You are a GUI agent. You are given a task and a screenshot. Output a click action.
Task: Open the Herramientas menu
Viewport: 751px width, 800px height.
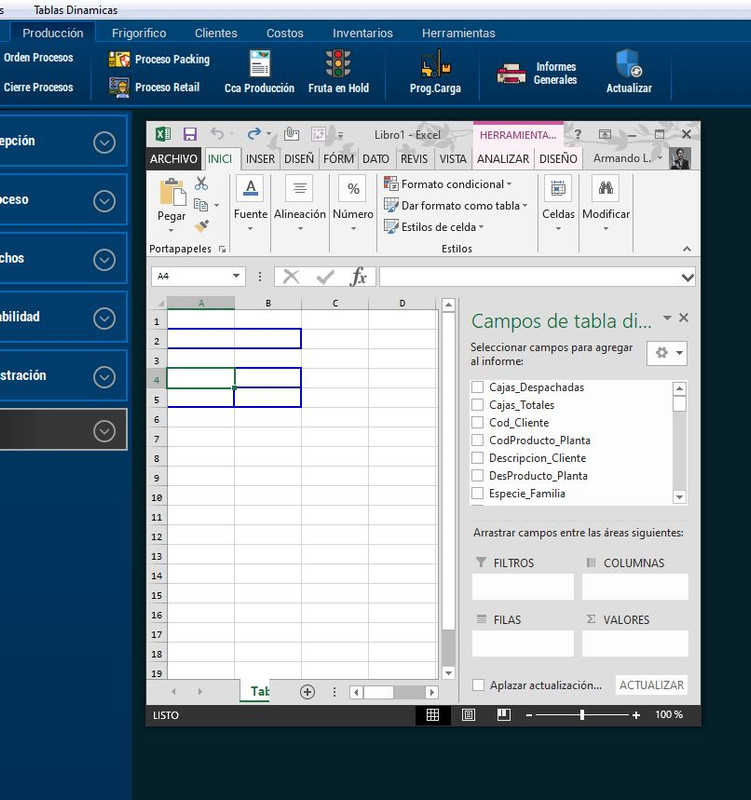click(x=458, y=33)
